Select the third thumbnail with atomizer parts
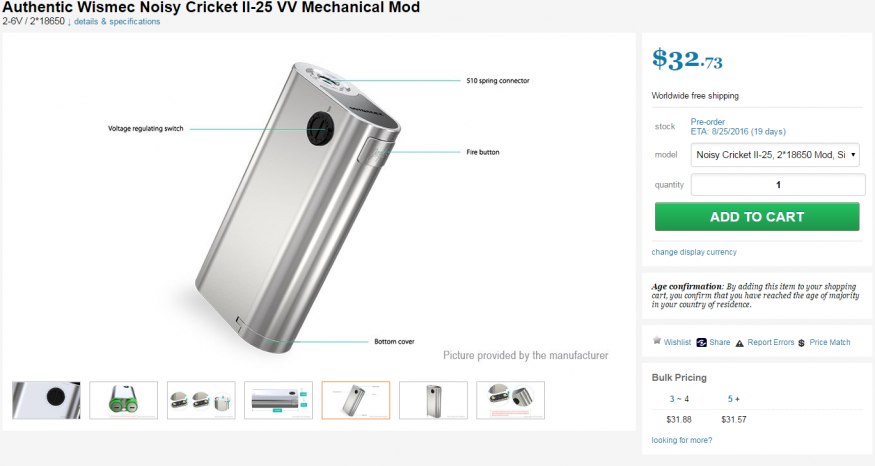875x466 pixels. [201, 400]
